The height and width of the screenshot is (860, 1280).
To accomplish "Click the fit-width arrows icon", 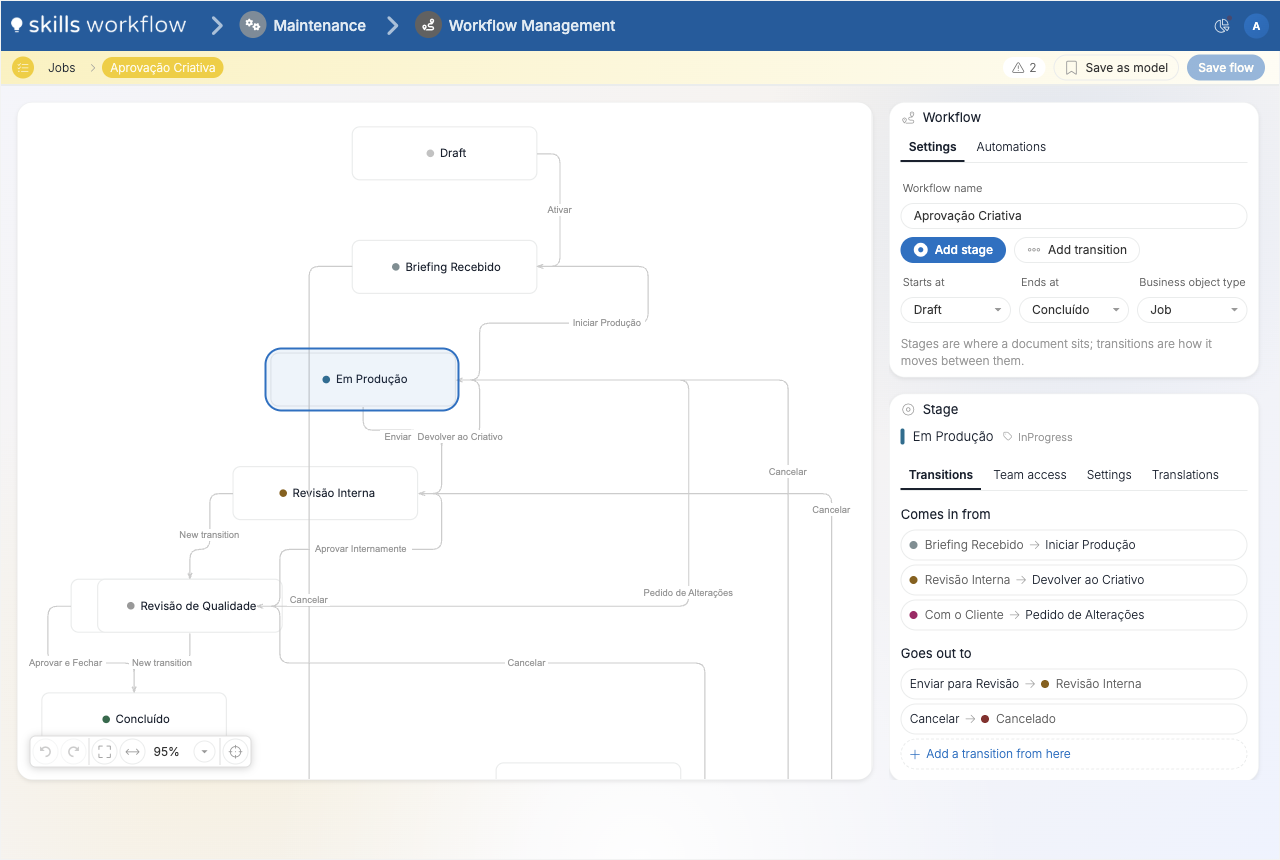I will point(133,752).
